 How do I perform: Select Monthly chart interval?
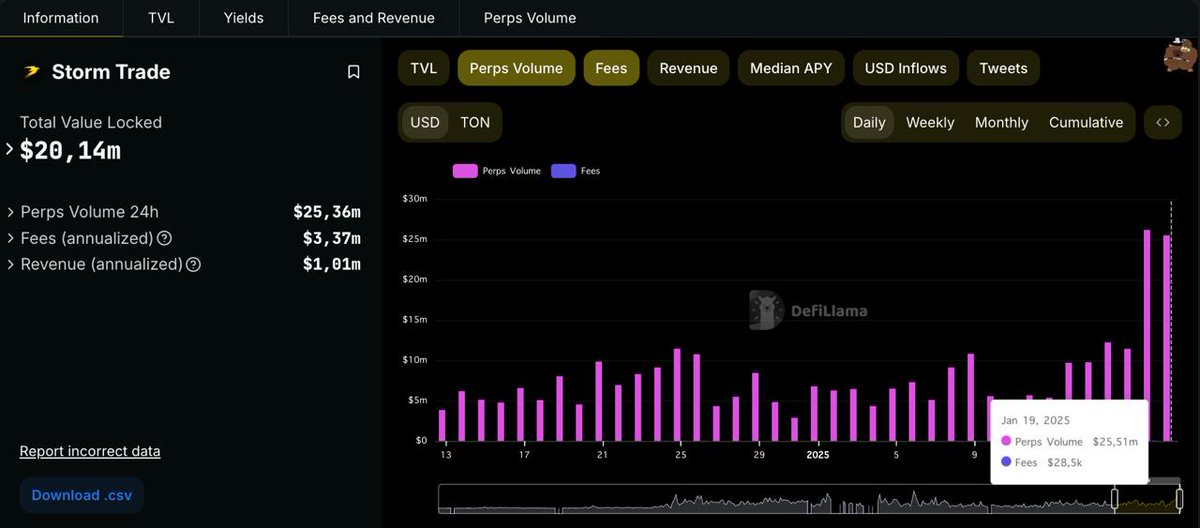(1001, 122)
